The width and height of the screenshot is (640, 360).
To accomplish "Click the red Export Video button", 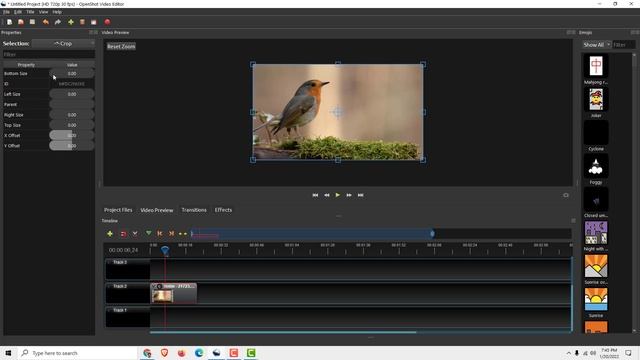I will [107, 22].
